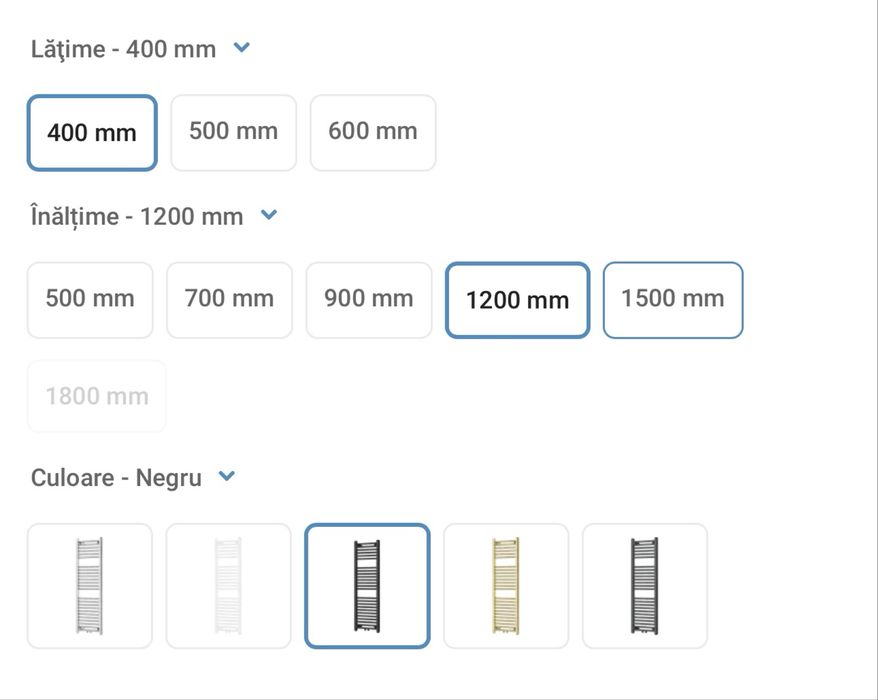The image size is (878, 700).
Task: Expand the Lățime chevron arrow
Action: click(241, 47)
